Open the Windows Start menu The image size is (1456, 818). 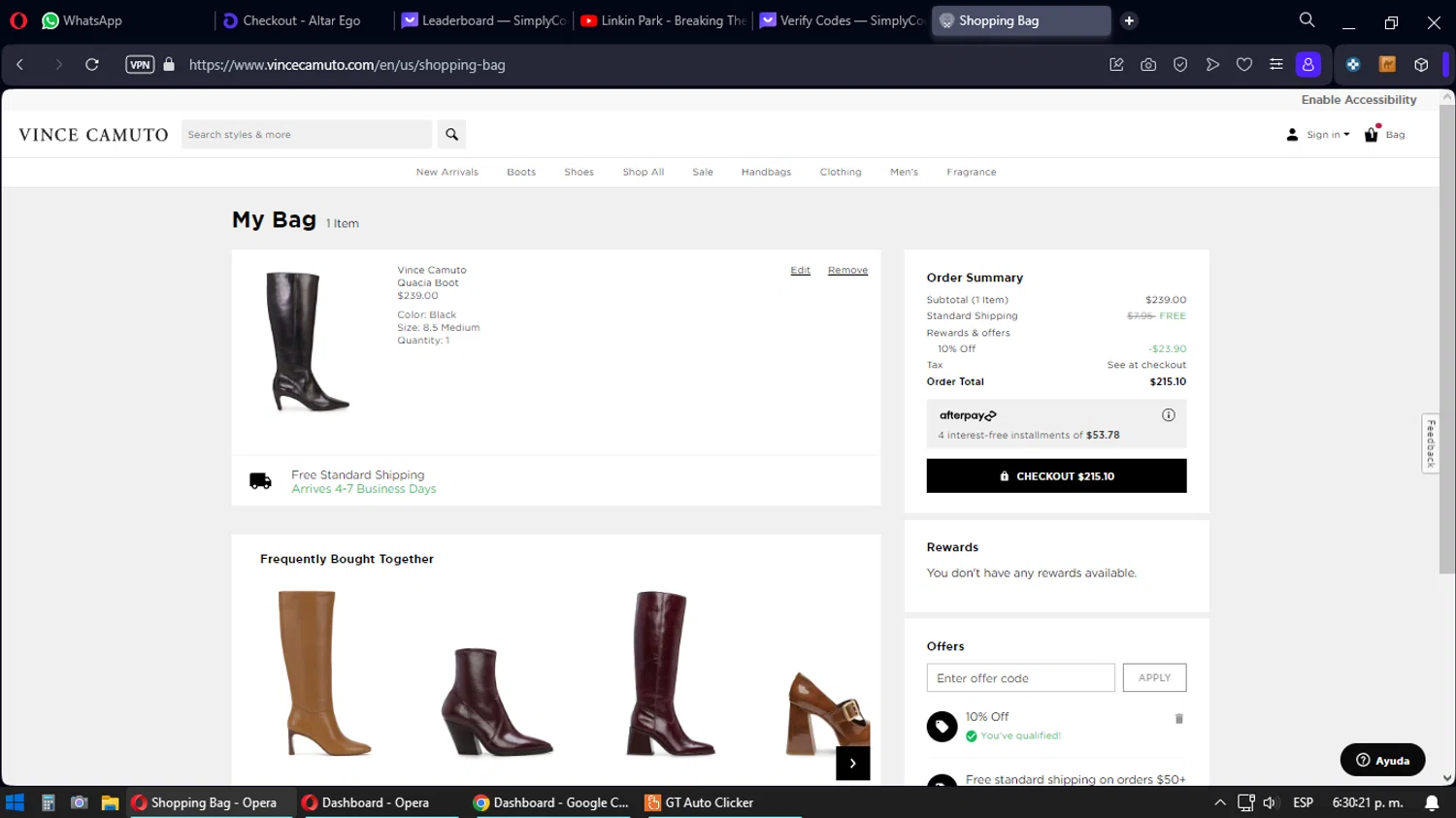click(x=15, y=802)
